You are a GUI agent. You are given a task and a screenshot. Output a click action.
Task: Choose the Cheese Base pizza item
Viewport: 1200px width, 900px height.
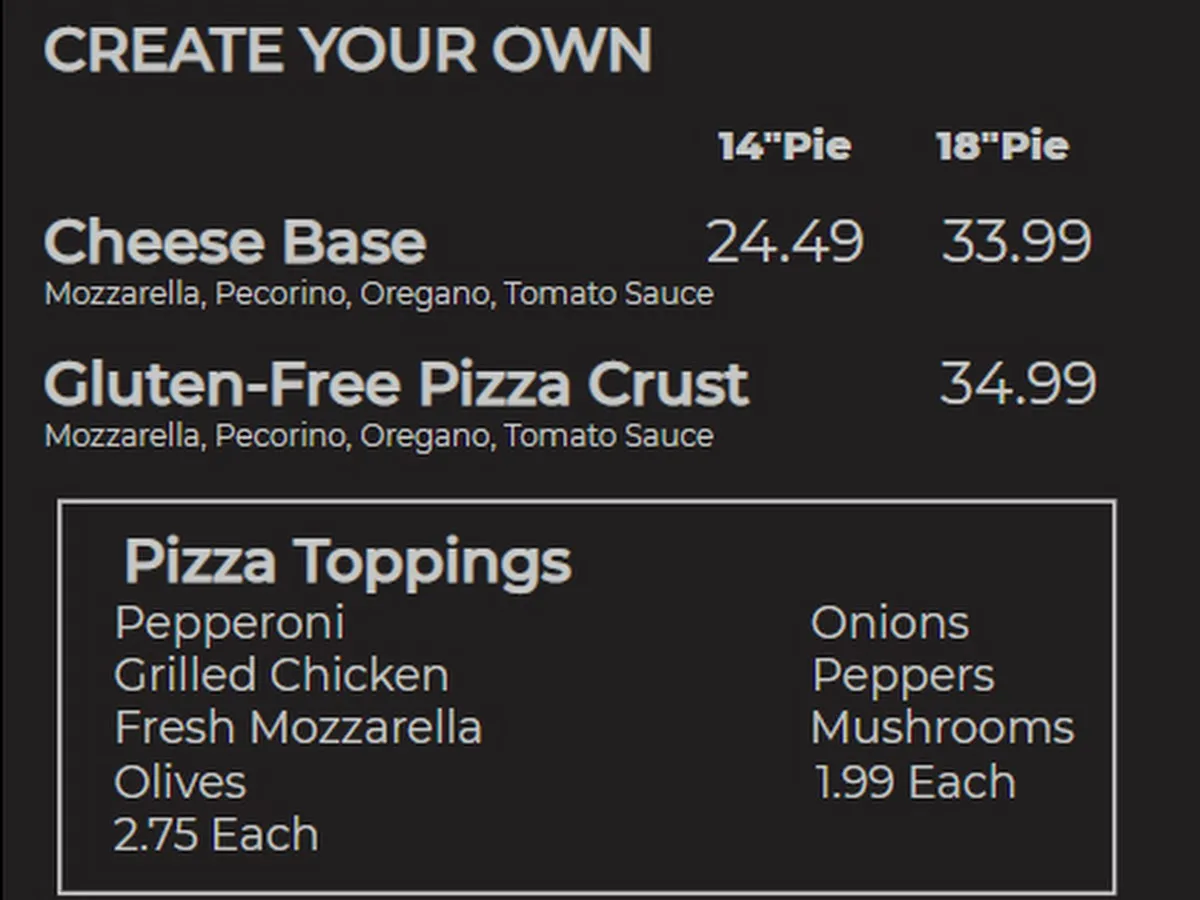coord(235,242)
